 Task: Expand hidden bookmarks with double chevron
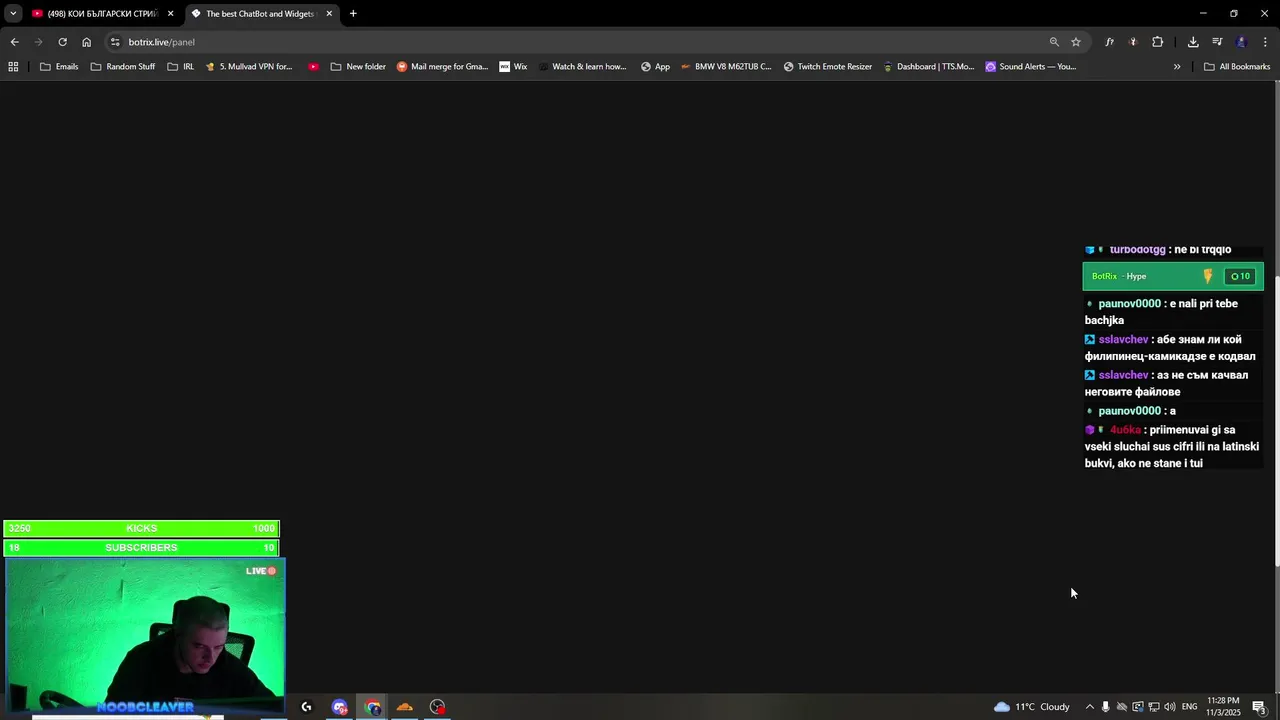[x=1177, y=67]
